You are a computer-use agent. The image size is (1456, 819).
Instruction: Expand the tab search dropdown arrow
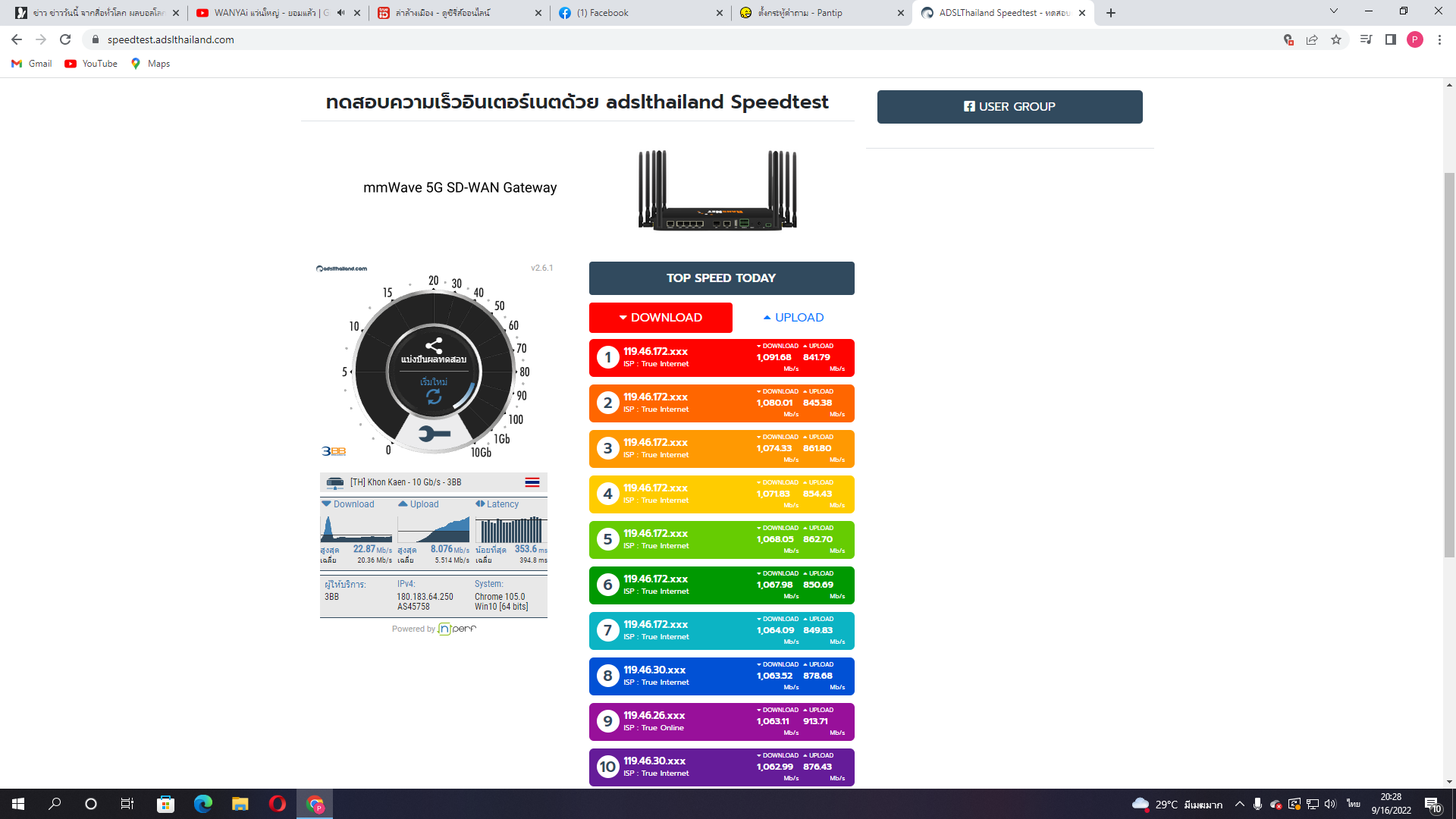point(1334,11)
